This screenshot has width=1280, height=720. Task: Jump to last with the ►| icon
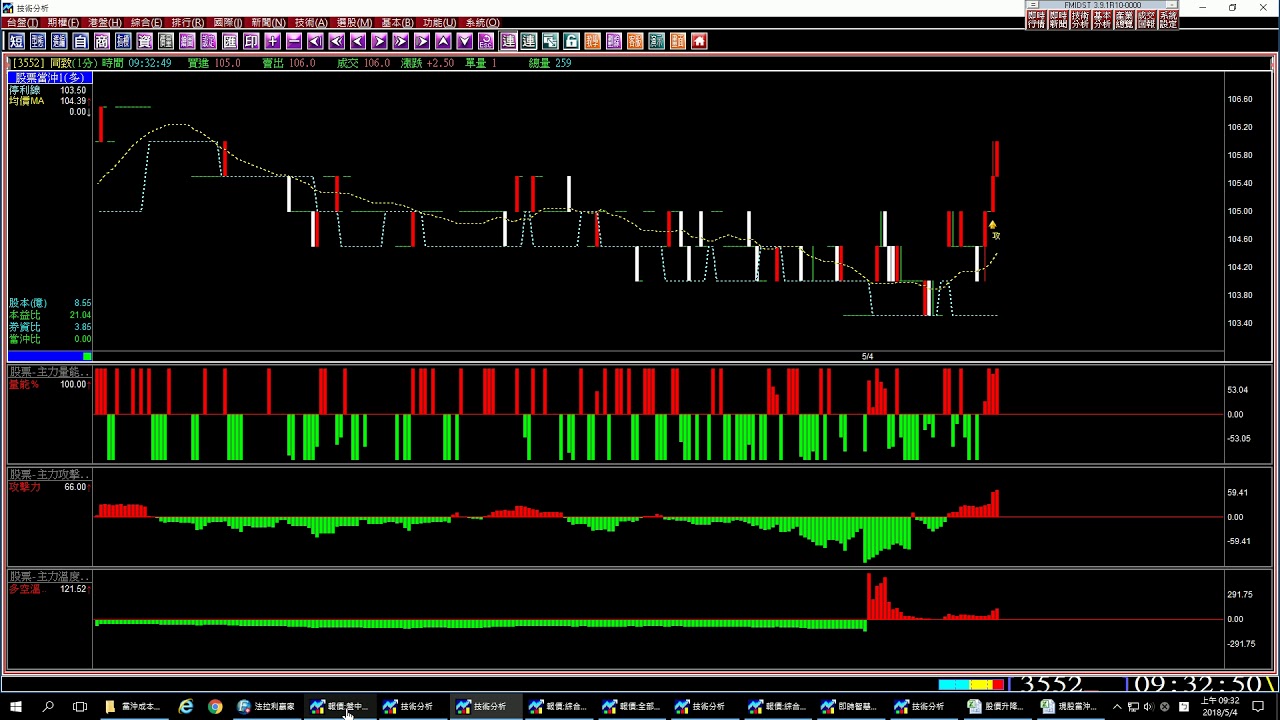pos(422,41)
